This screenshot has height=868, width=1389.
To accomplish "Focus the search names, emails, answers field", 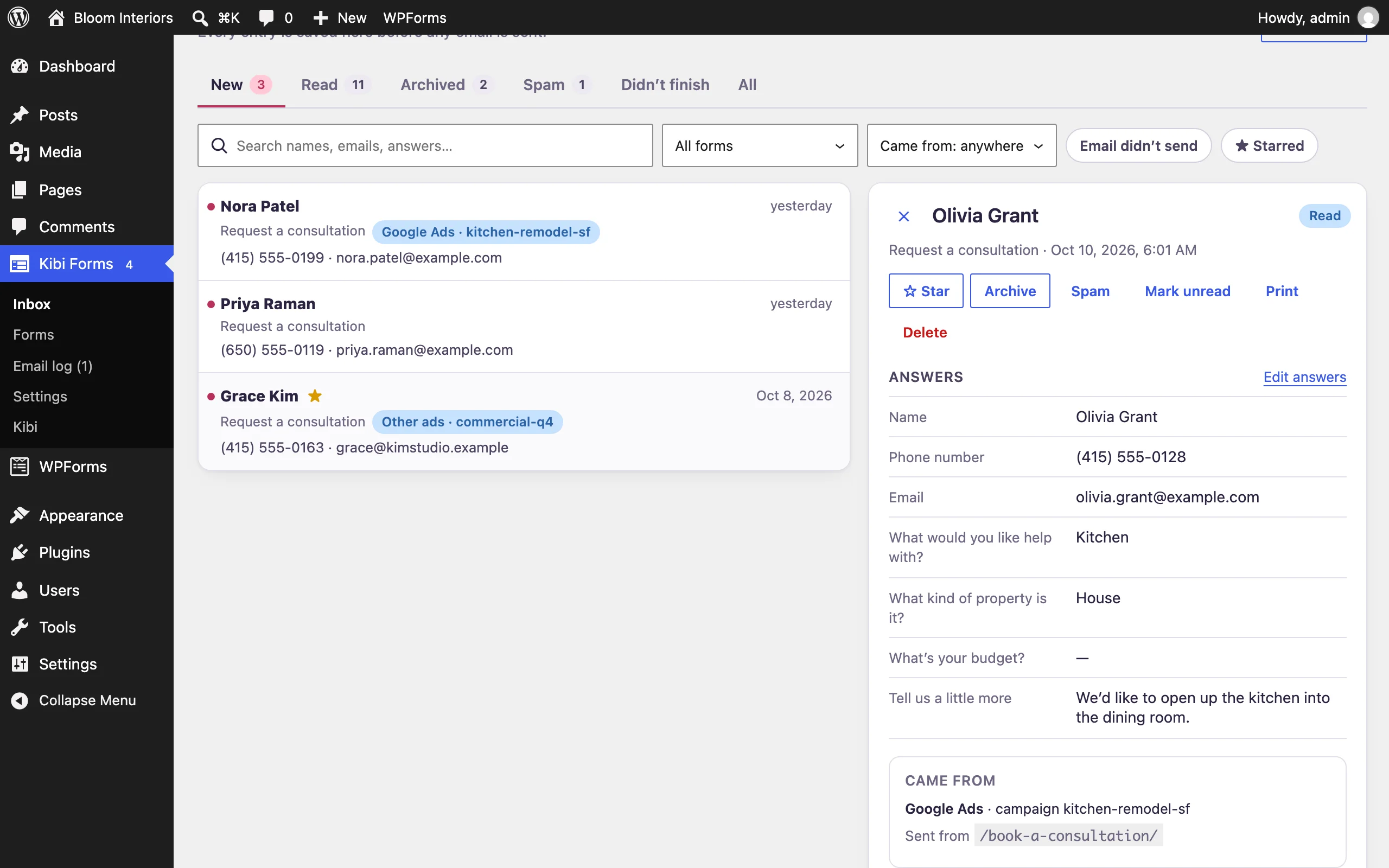I will coord(425,146).
